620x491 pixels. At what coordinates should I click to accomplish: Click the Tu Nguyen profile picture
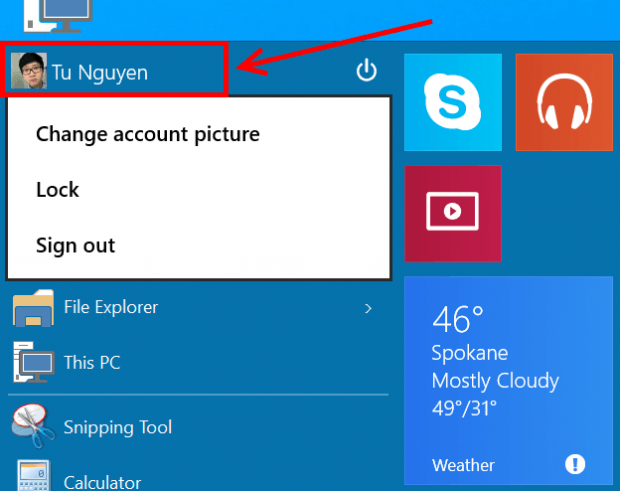(x=29, y=71)
